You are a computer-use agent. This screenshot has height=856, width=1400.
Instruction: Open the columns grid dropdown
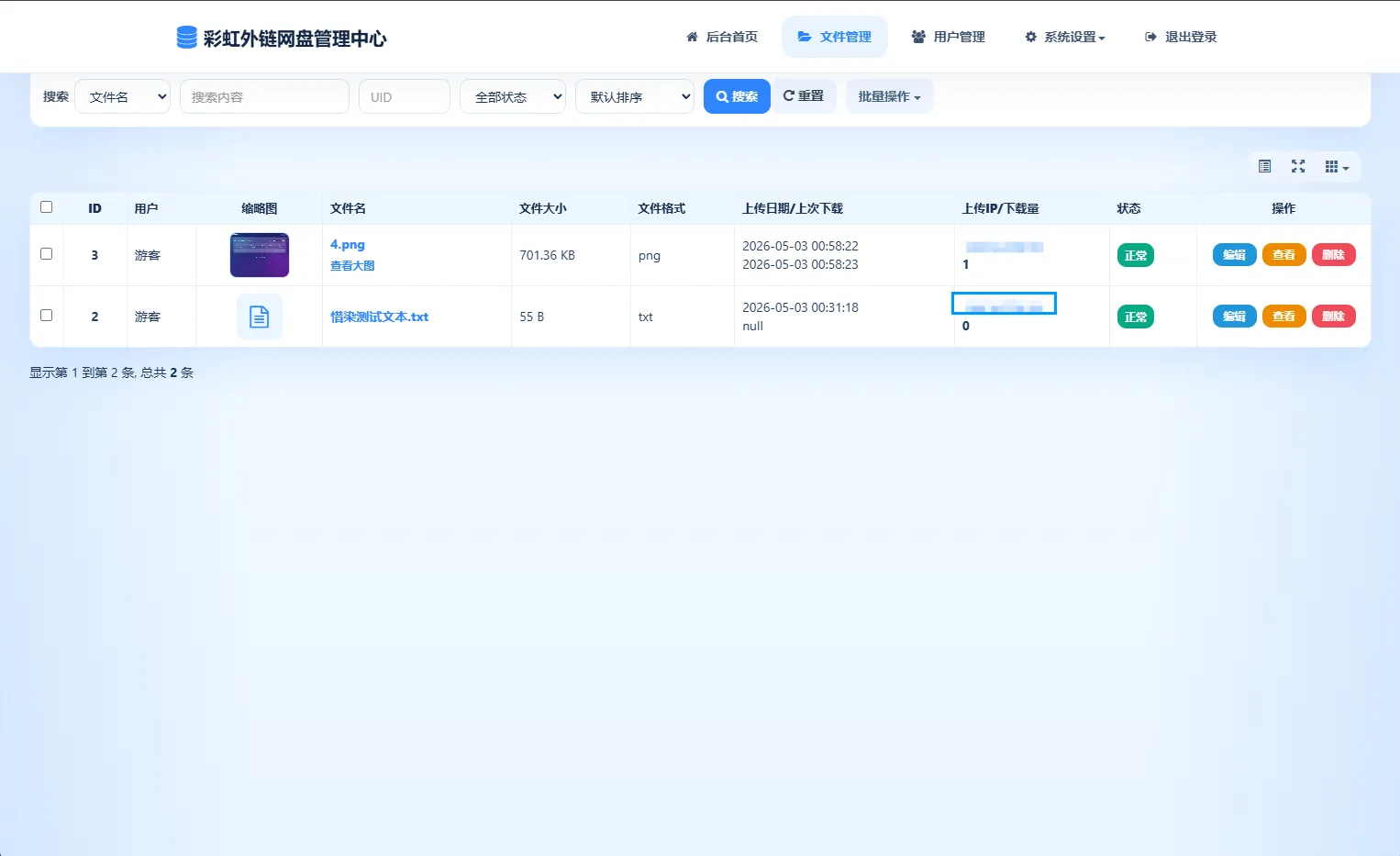click(x=1337, y=167)
